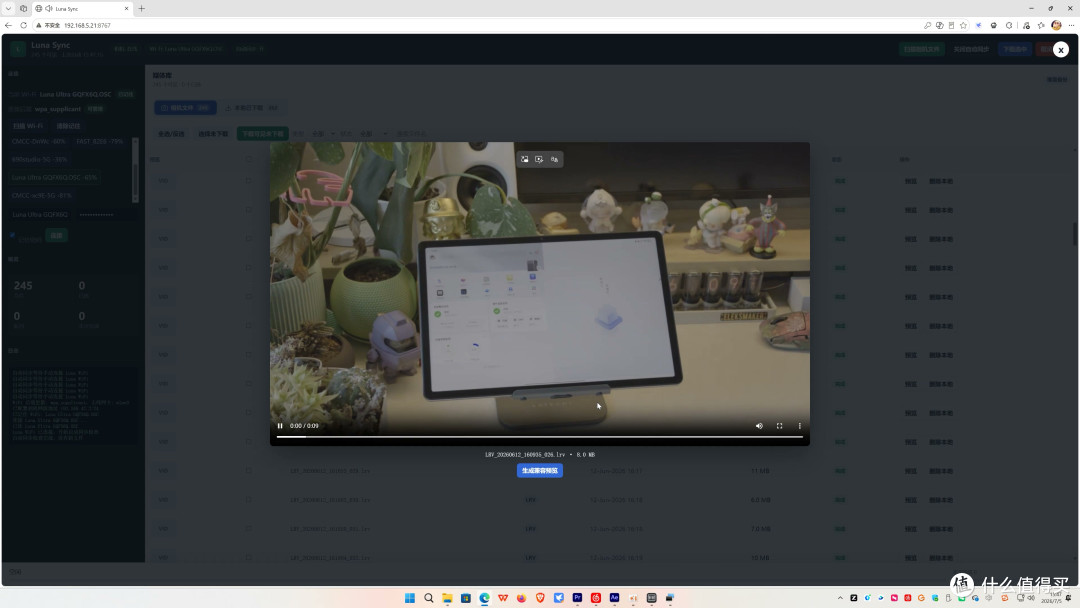Open the reader view icon in the address bar
The image size is (1080, 608).
(951, 25)
